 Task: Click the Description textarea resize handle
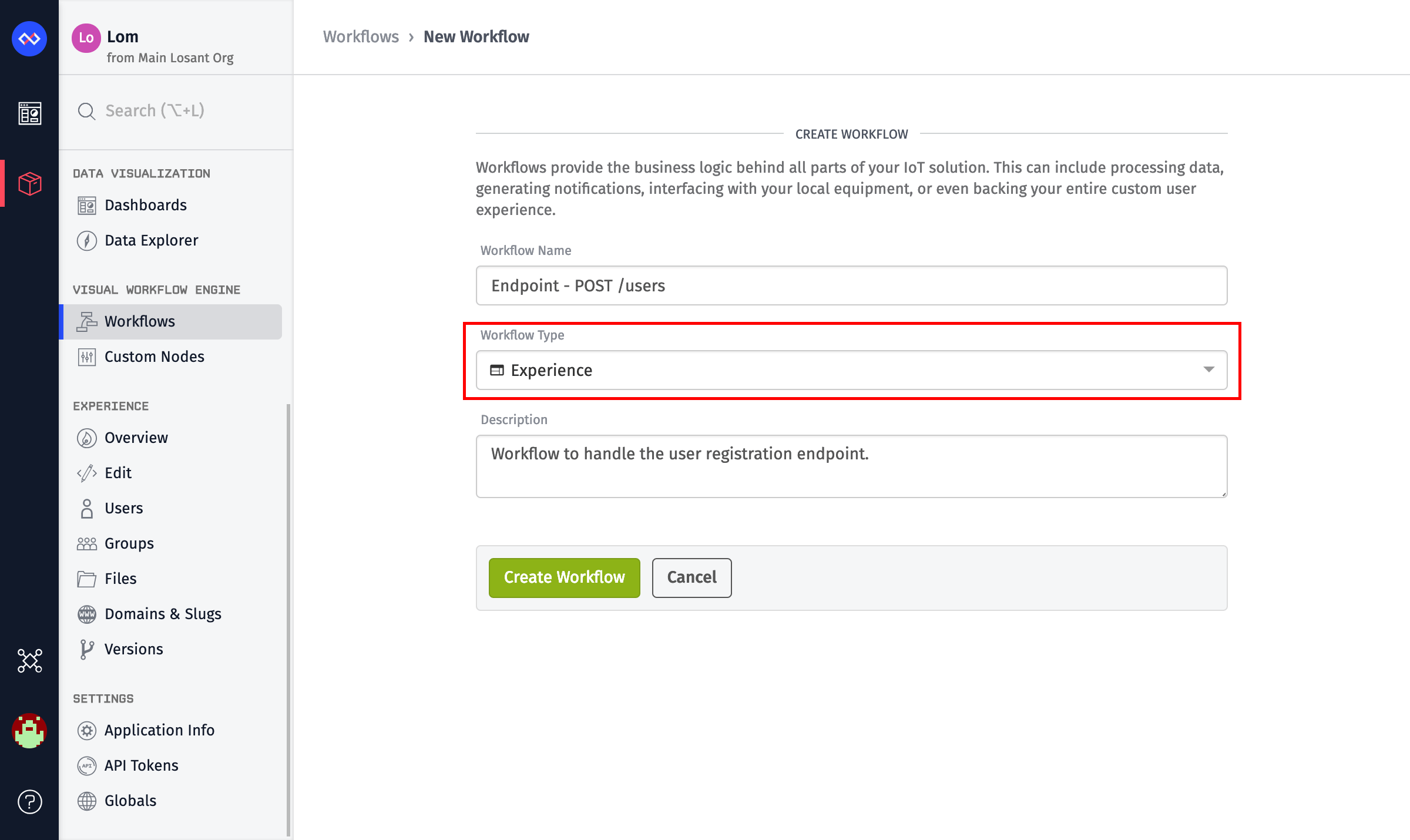pyautogui.click(x=1223, y=493)
